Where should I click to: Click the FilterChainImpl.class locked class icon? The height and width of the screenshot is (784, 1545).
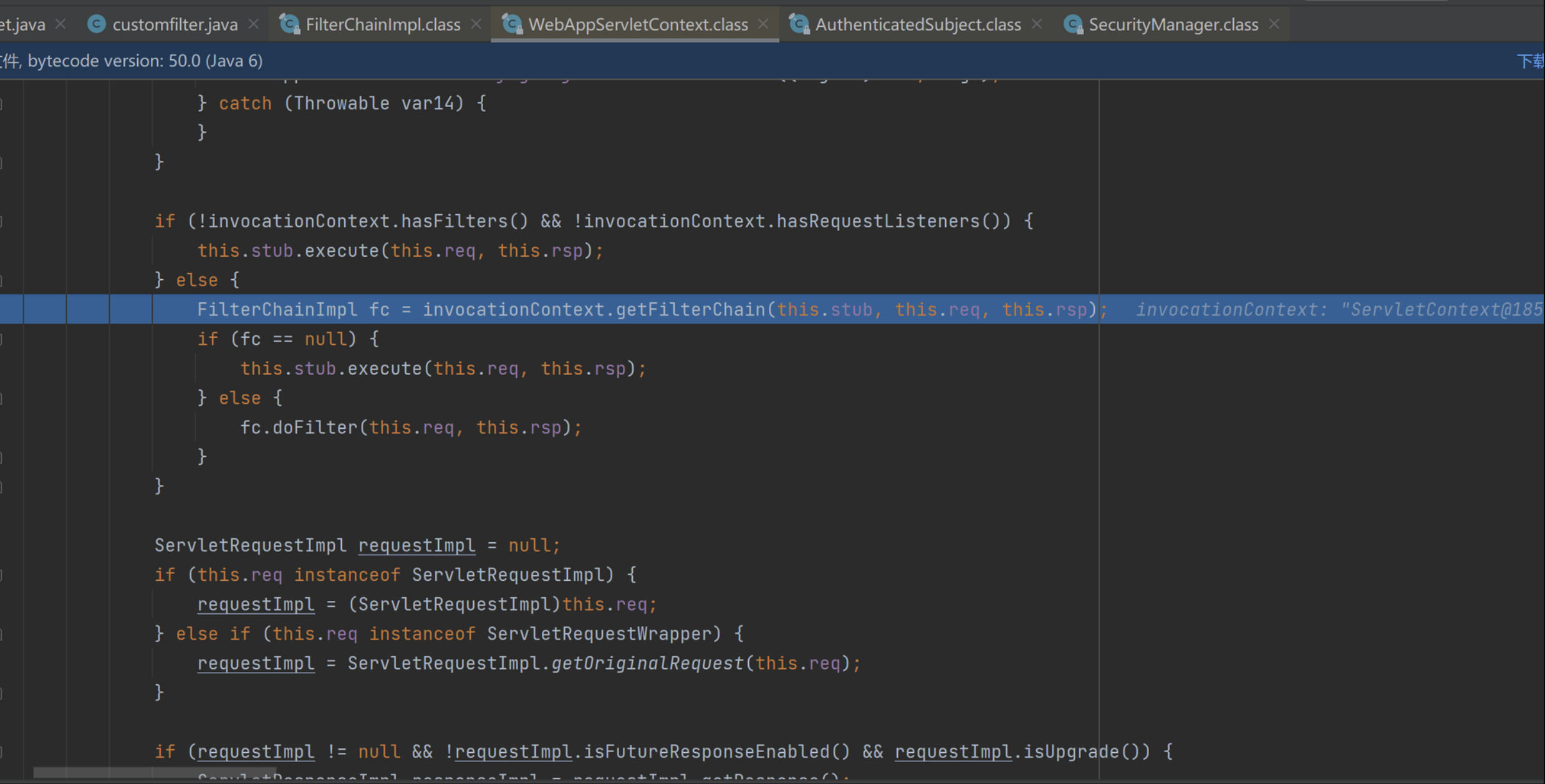point(289,24)
